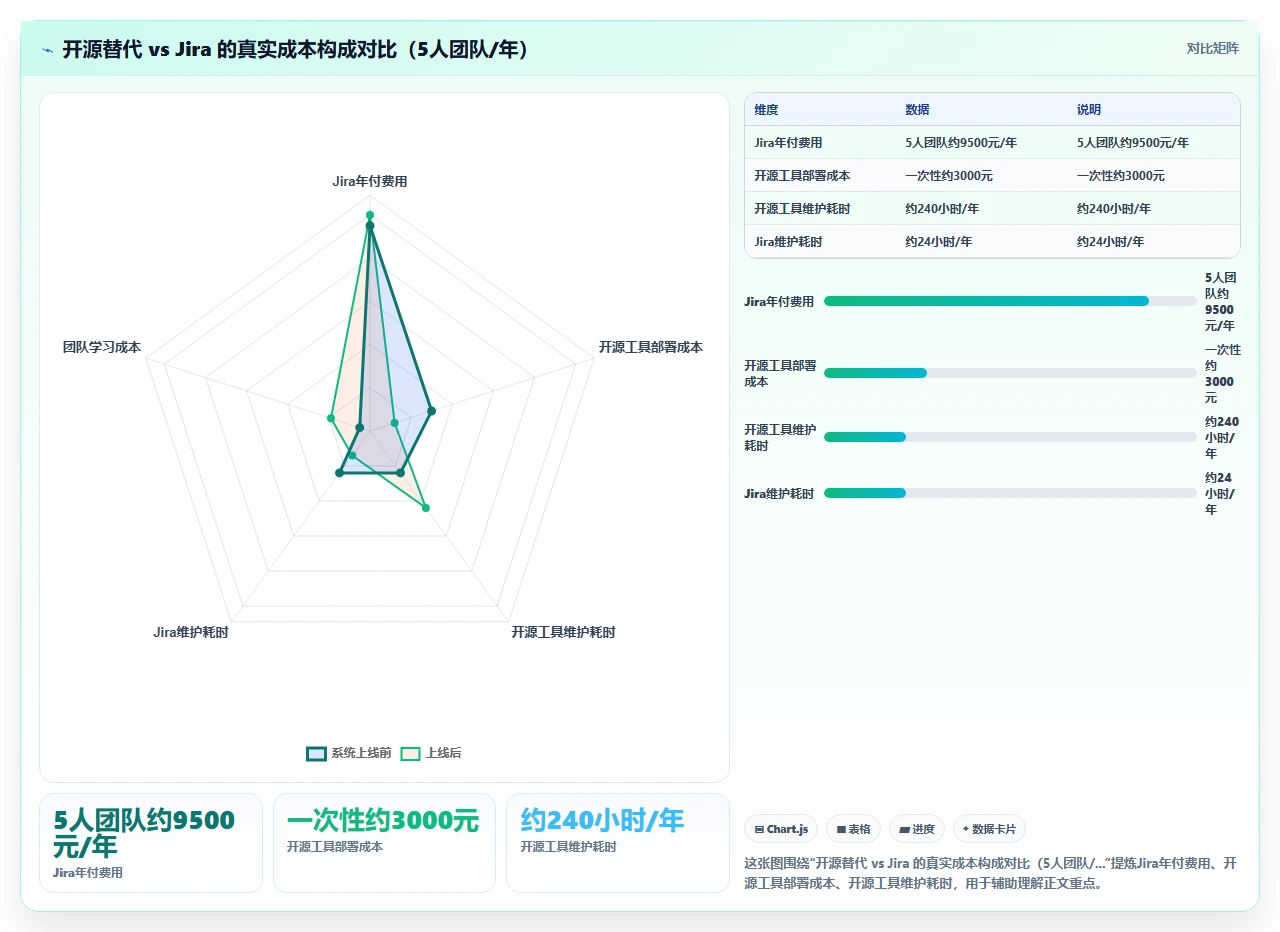Click the 系统上线前 point on the Jira年付费用 axis
Screen dimensions: 1280x932
tap(370, 226)
